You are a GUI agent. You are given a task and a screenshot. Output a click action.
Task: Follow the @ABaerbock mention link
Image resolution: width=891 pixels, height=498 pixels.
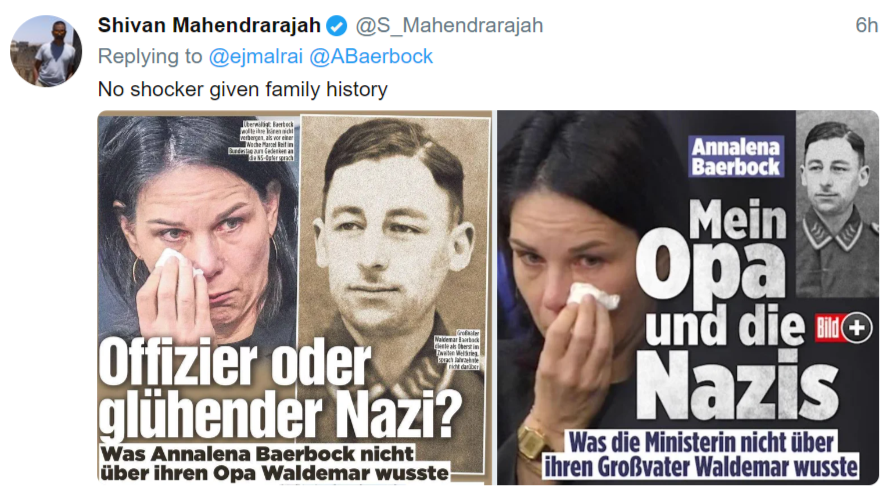coord(371,56)
